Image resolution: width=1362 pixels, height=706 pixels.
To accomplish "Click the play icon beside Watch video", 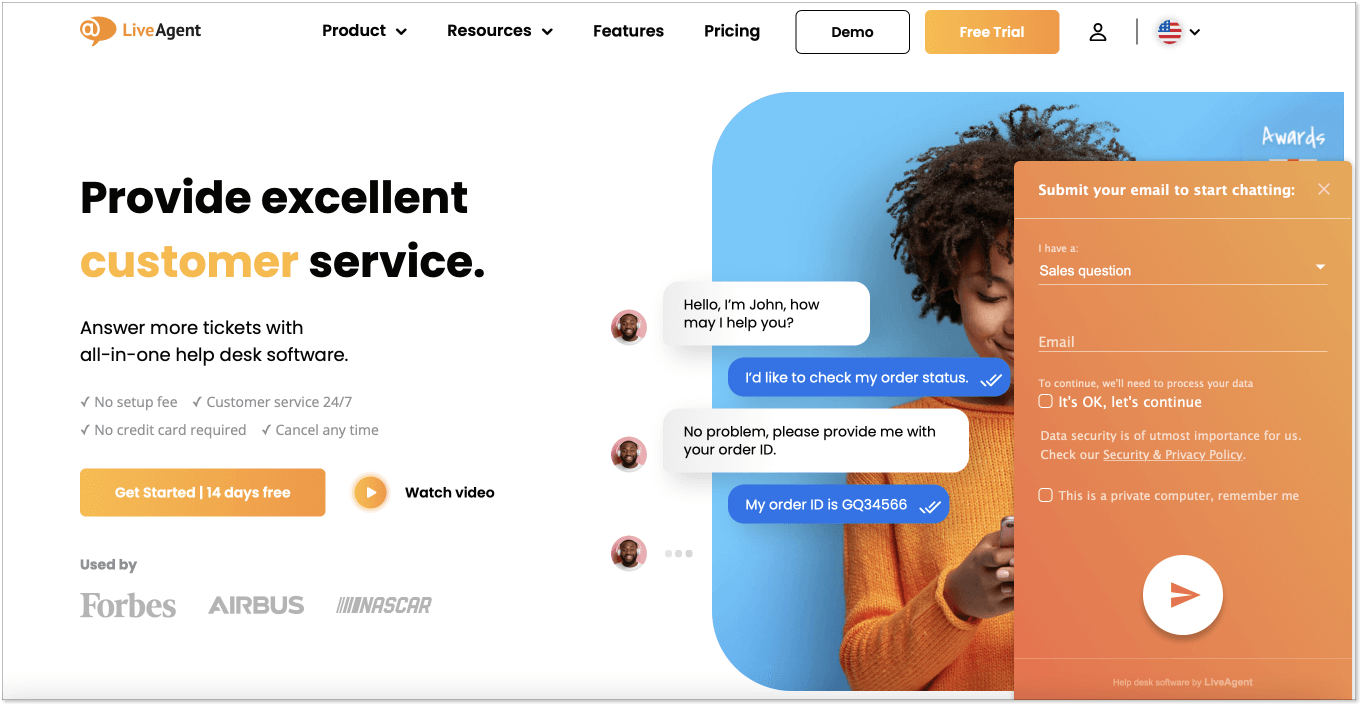I will [370, 492].
